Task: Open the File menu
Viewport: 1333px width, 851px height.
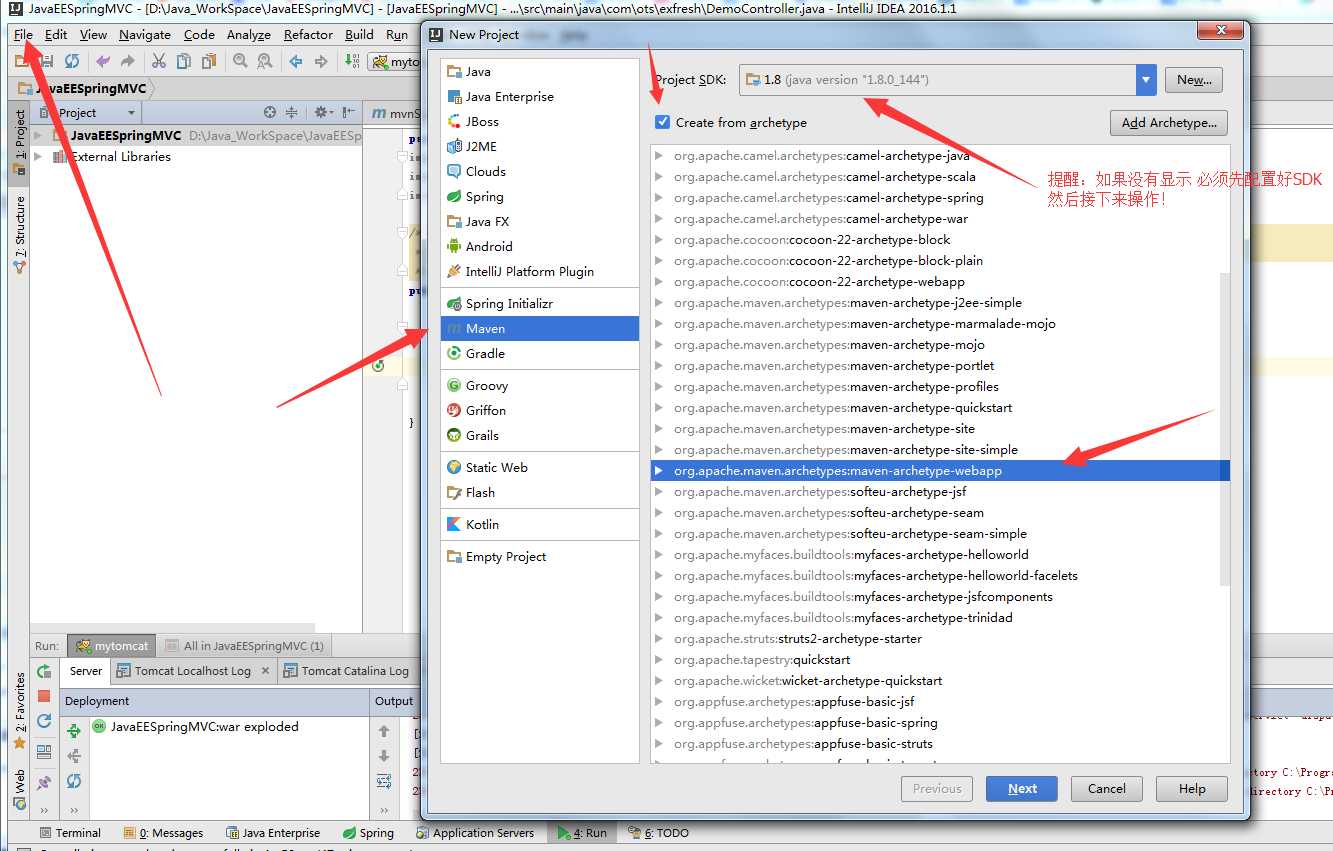Action: point(23,34)
